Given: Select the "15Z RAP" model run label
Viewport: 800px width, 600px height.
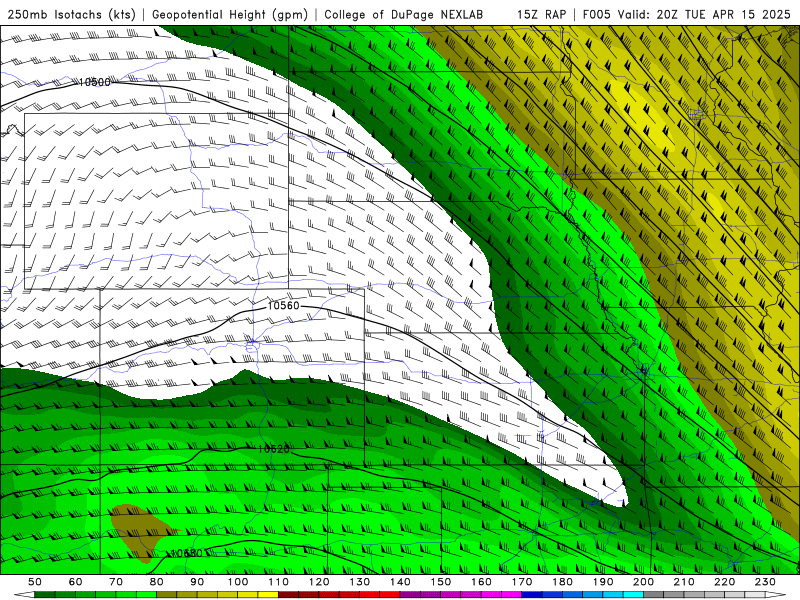Looking at the screenshot, I should point(541,14).
